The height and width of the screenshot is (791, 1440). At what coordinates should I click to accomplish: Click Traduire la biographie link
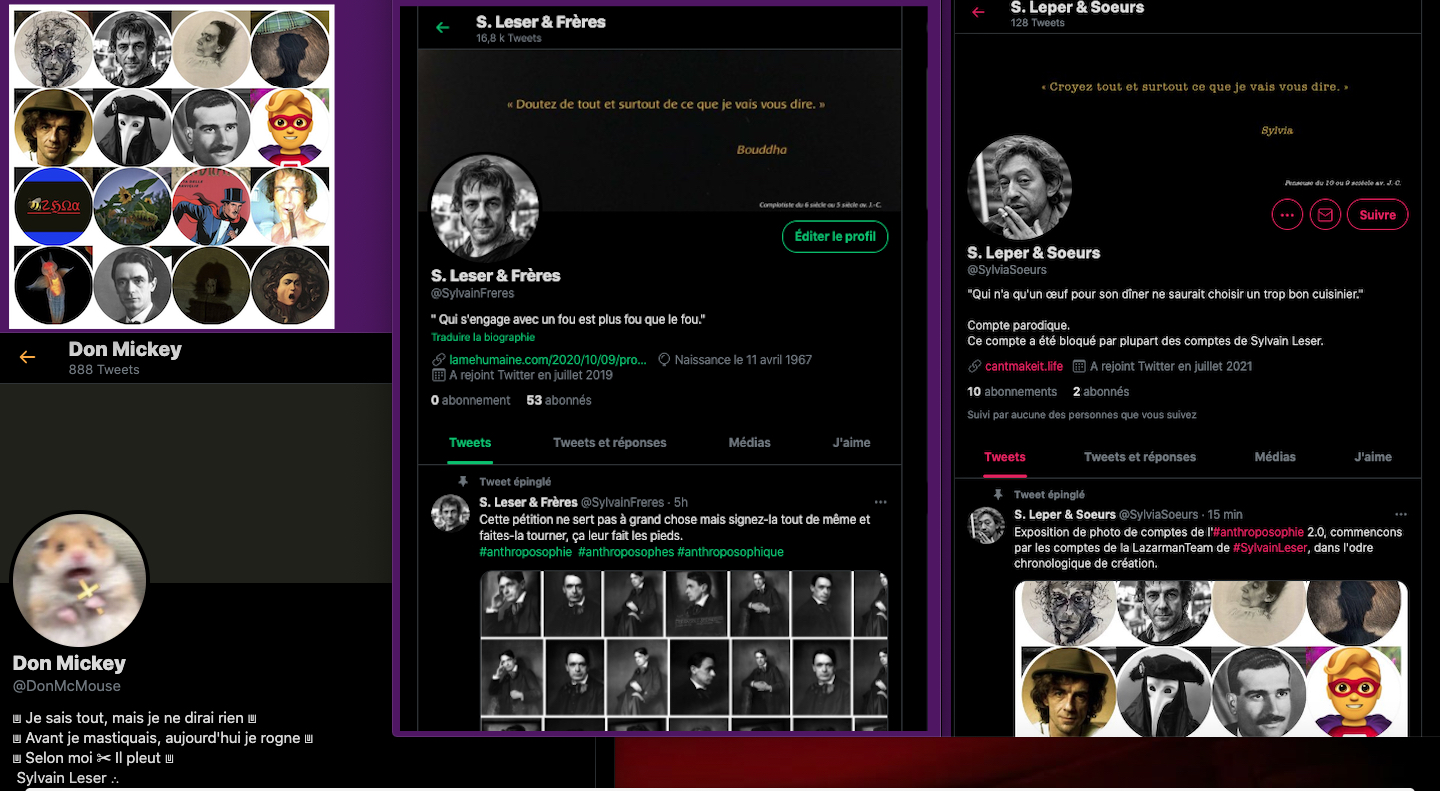point(483,338)
